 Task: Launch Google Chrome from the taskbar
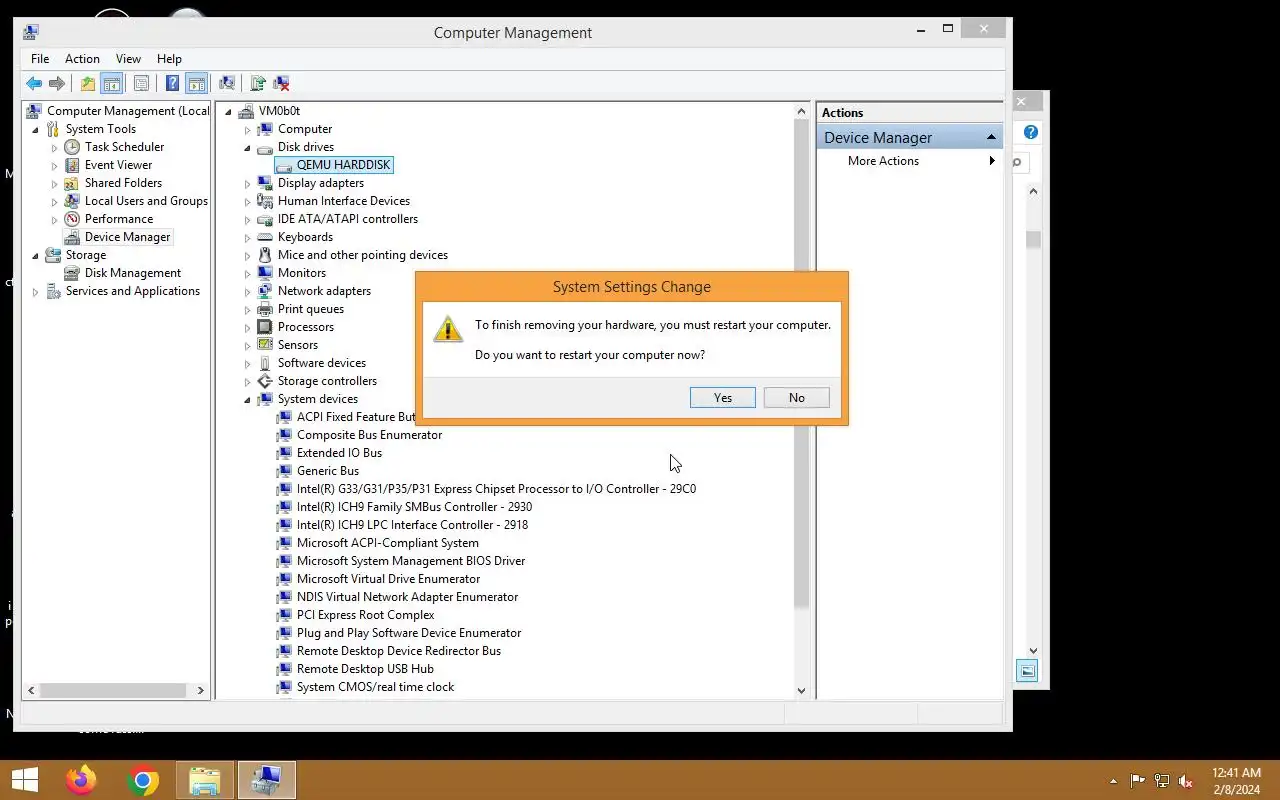tap(143, 780)
